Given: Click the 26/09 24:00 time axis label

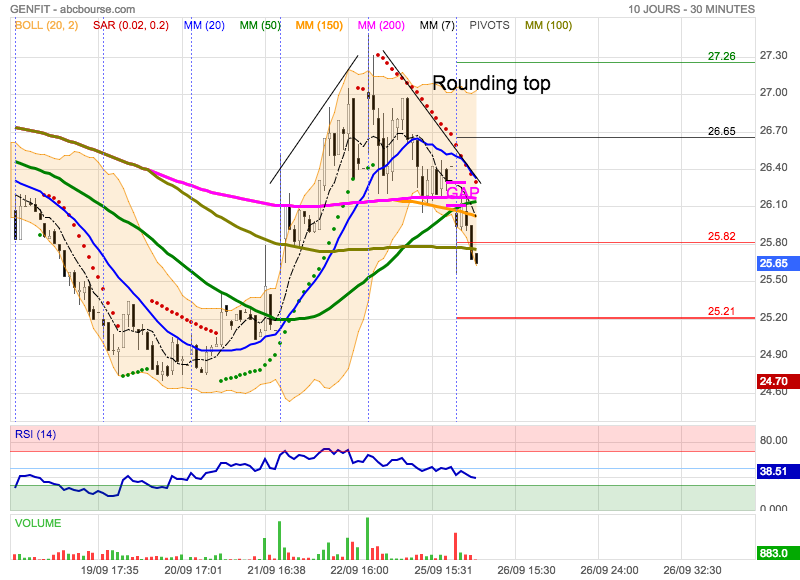Looking at the screenshot, I should [x=609, y=570].
